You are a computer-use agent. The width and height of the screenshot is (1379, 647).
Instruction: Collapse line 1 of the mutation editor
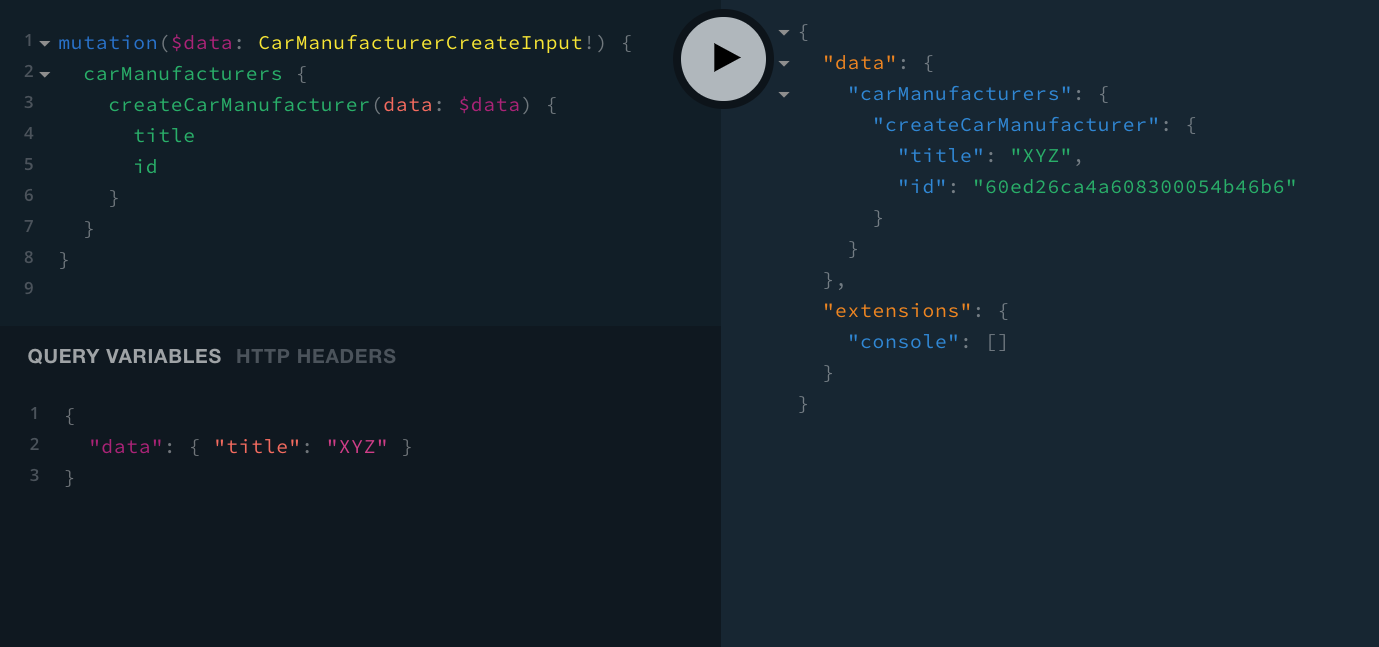(44, 42)
